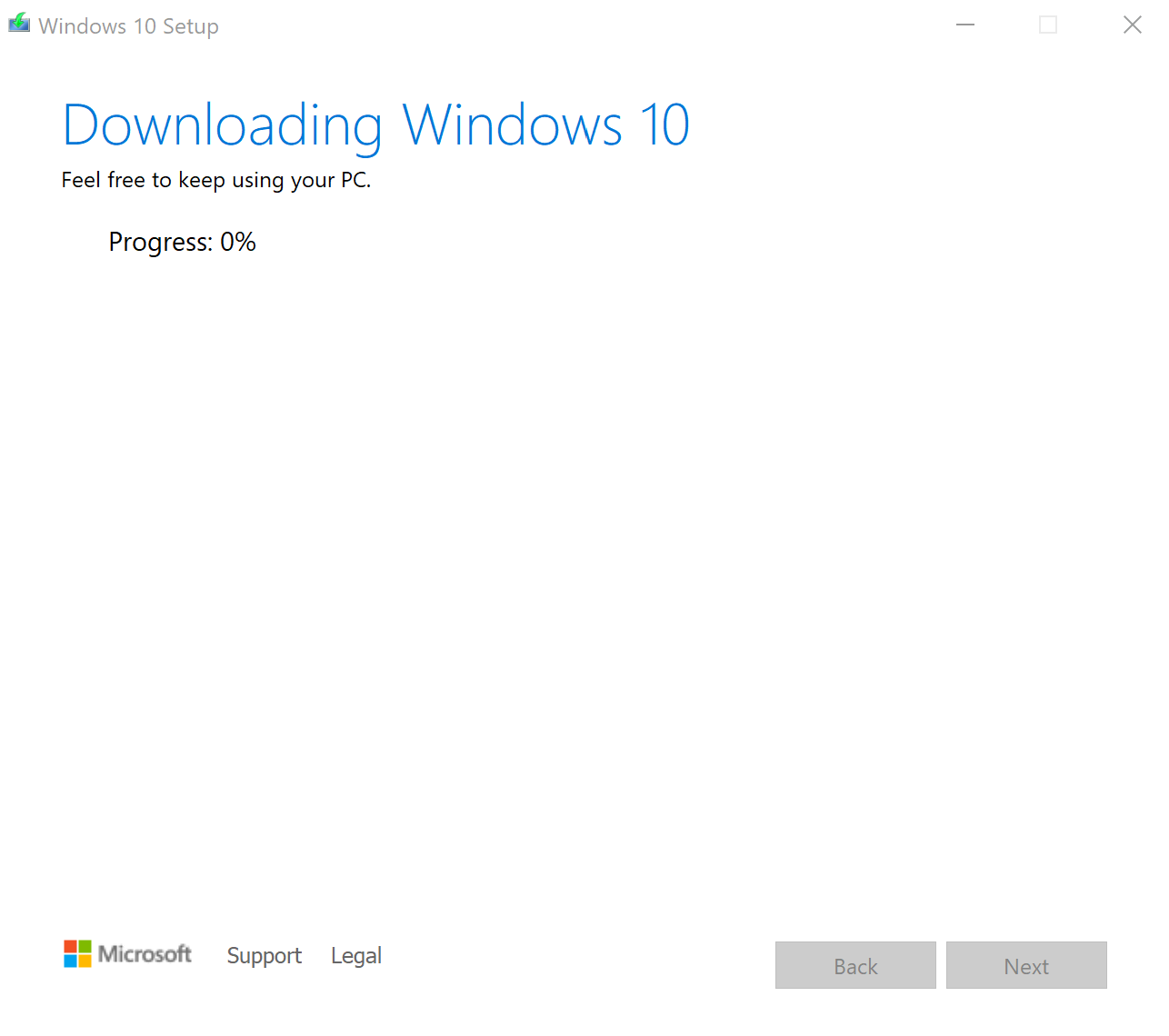Open the Support link

pyautogui.click(x=265, y=956)
